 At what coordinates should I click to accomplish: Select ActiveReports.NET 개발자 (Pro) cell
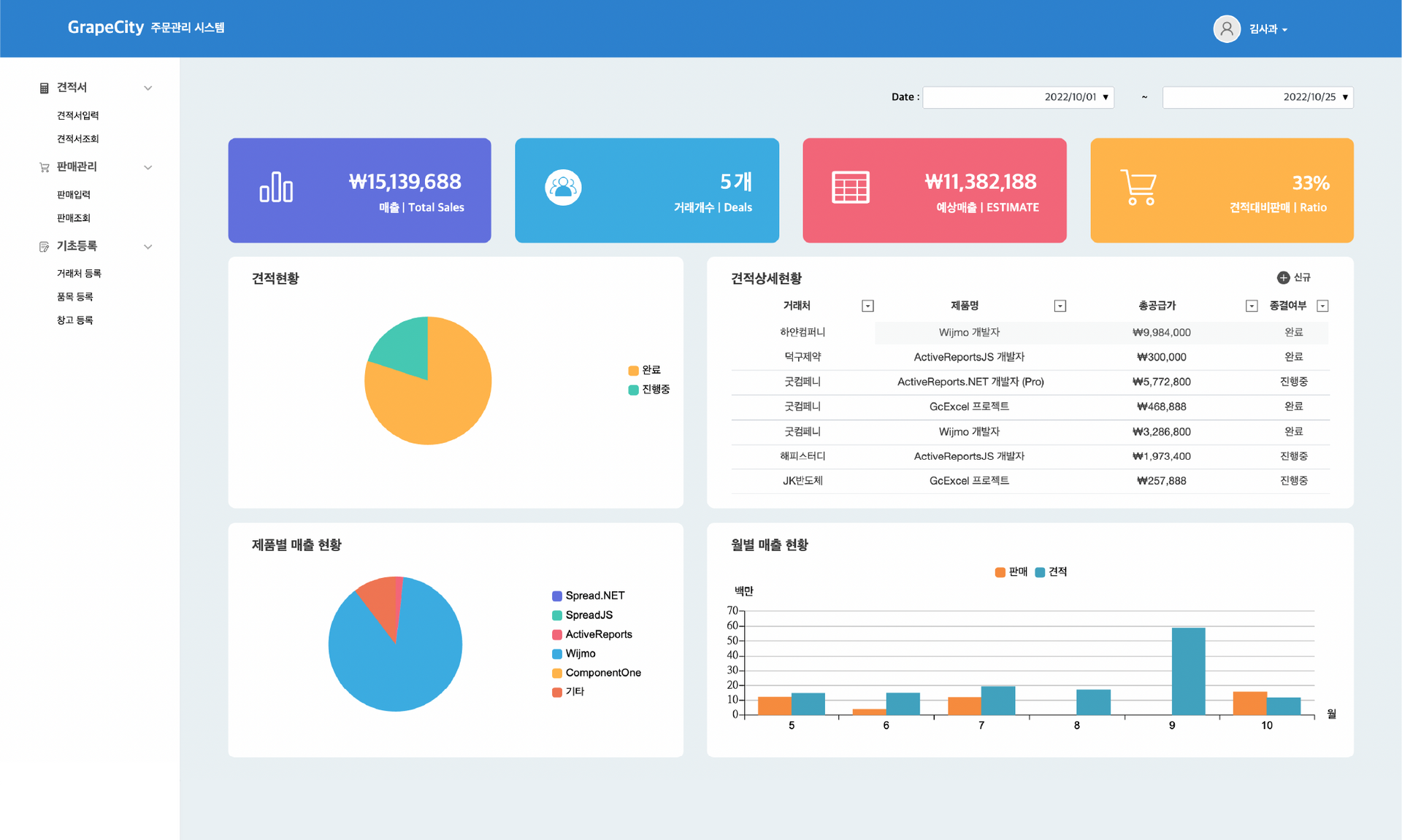(970, 382)
